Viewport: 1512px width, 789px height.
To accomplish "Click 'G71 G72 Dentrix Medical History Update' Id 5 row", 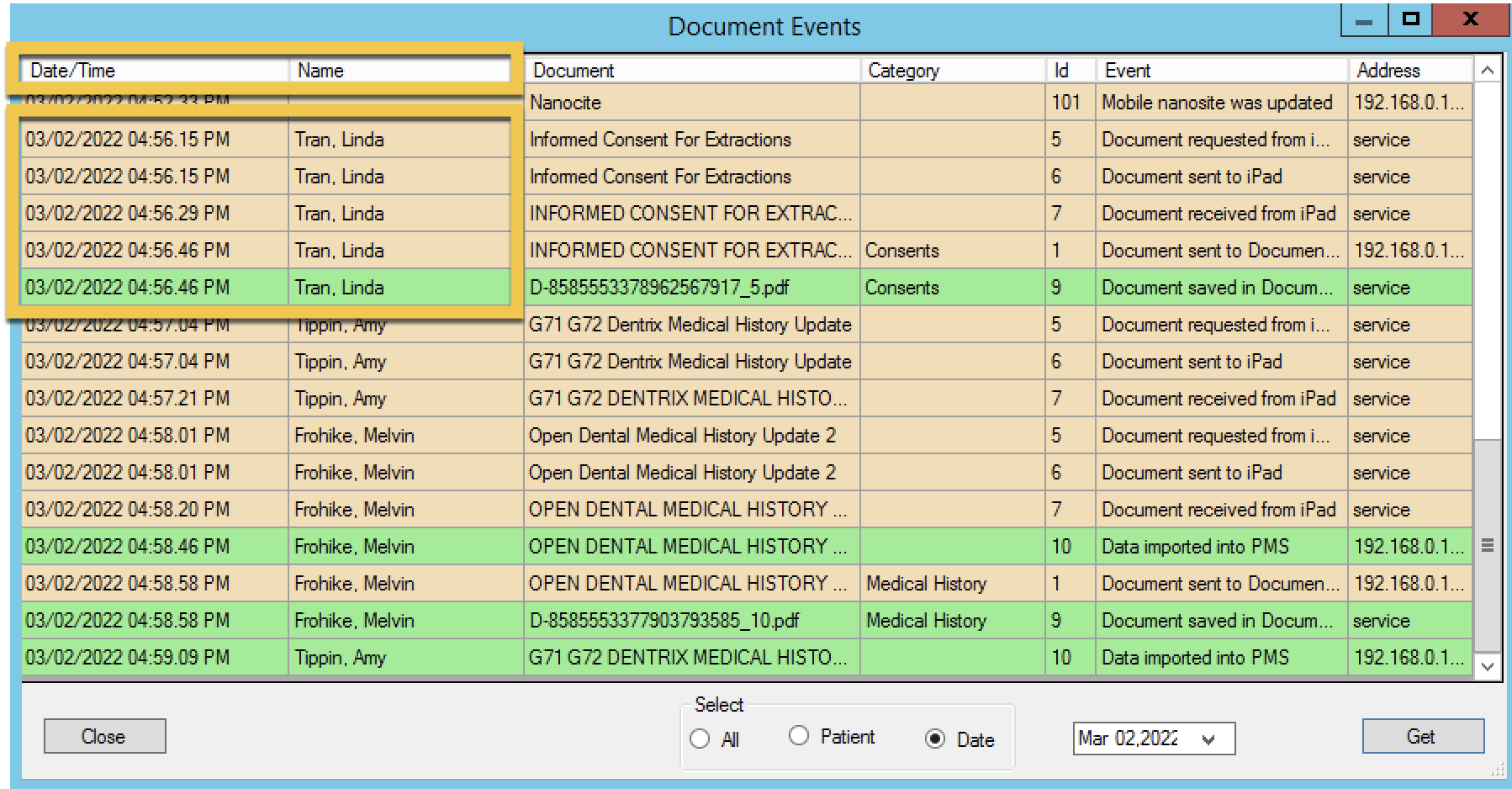I will [692, 325].
